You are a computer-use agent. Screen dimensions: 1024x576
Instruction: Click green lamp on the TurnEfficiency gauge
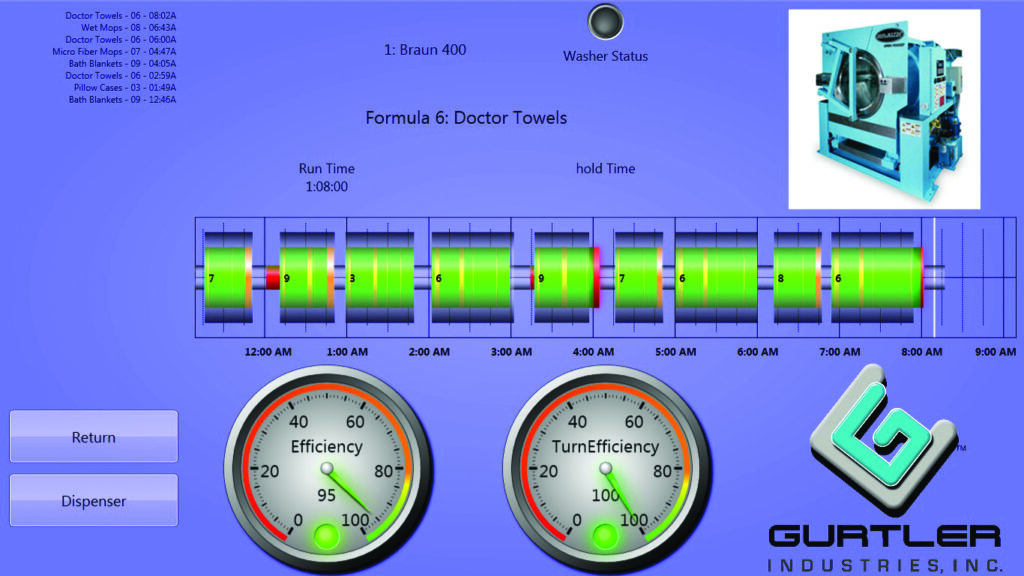[x=605, y=536]
